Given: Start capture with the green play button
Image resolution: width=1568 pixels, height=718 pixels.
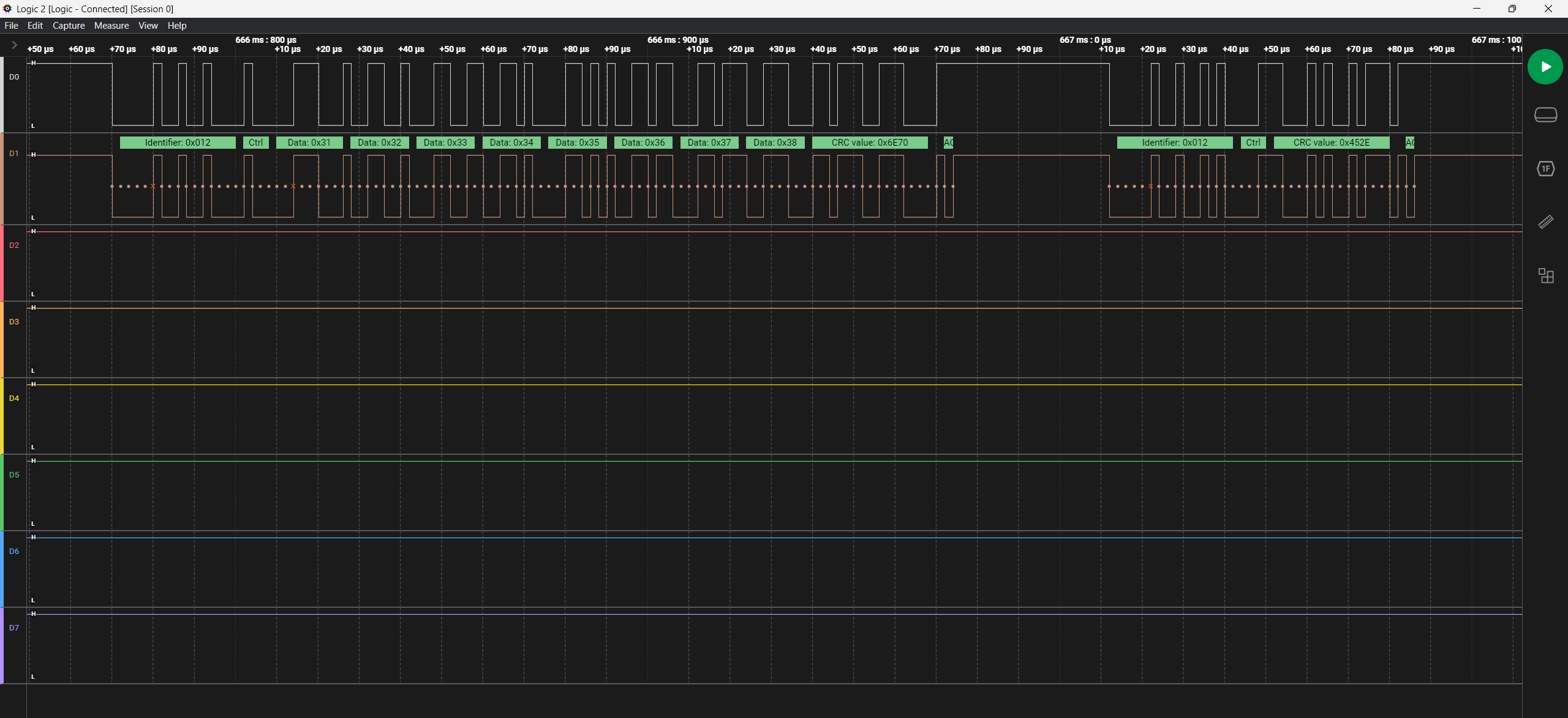Looking at the screenshot, I should (1545, 67).
